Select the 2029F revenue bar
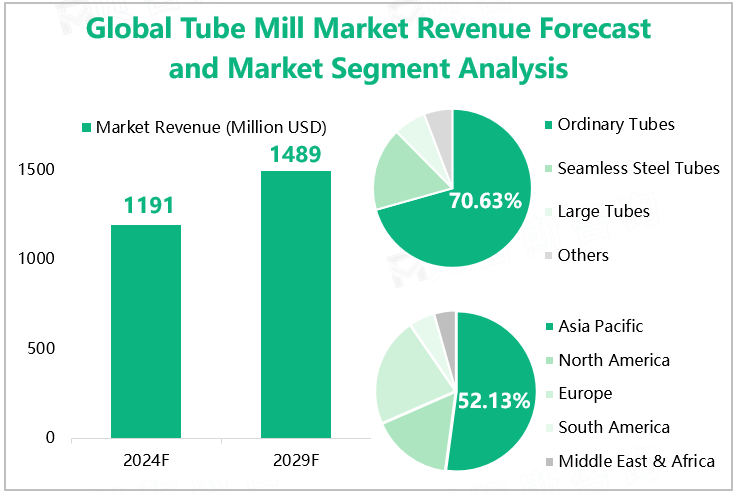Image resolution: width=737 pixels, height=494 pixels. tap(295, 304)
